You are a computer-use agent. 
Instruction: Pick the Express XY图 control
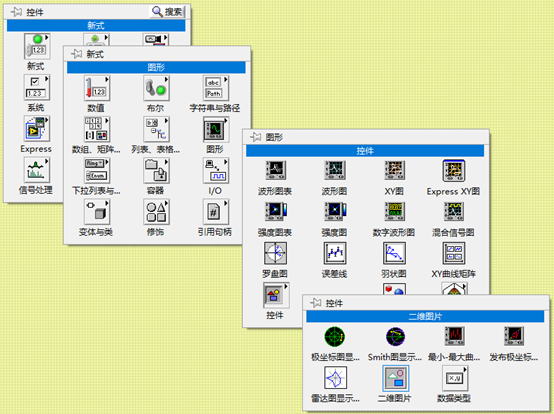click(x=454, y=171)
